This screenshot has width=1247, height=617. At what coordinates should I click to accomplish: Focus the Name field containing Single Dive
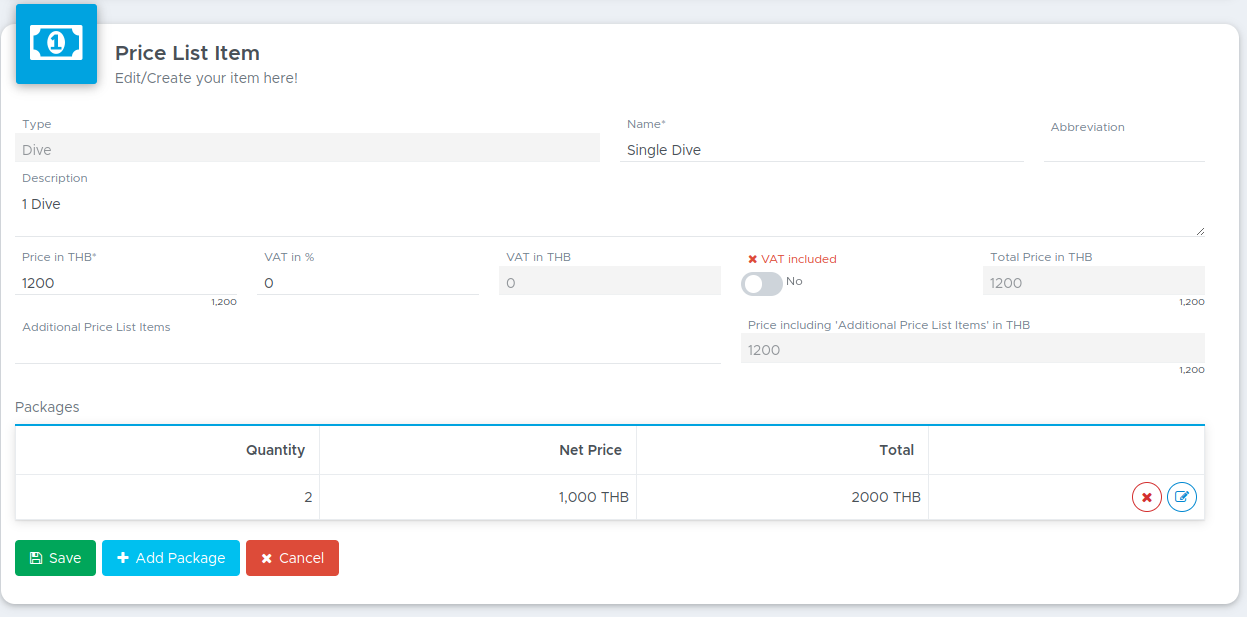[822, 150]
